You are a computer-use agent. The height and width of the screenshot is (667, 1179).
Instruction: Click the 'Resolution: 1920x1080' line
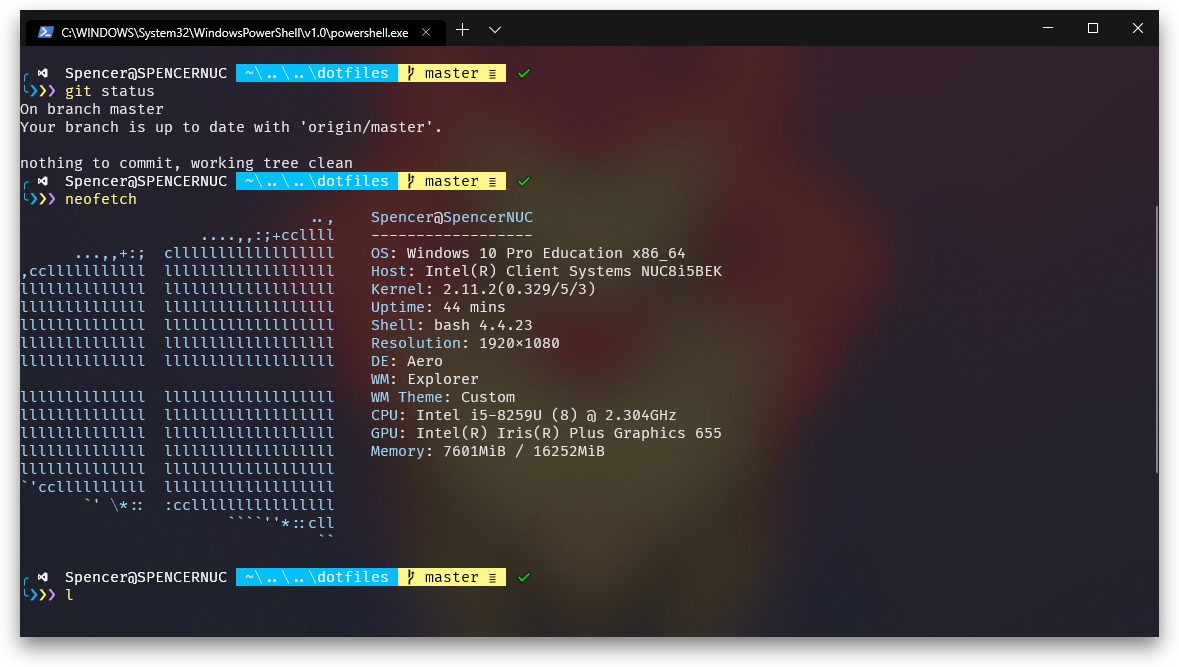pyautogui.click(x=465, y=344)
